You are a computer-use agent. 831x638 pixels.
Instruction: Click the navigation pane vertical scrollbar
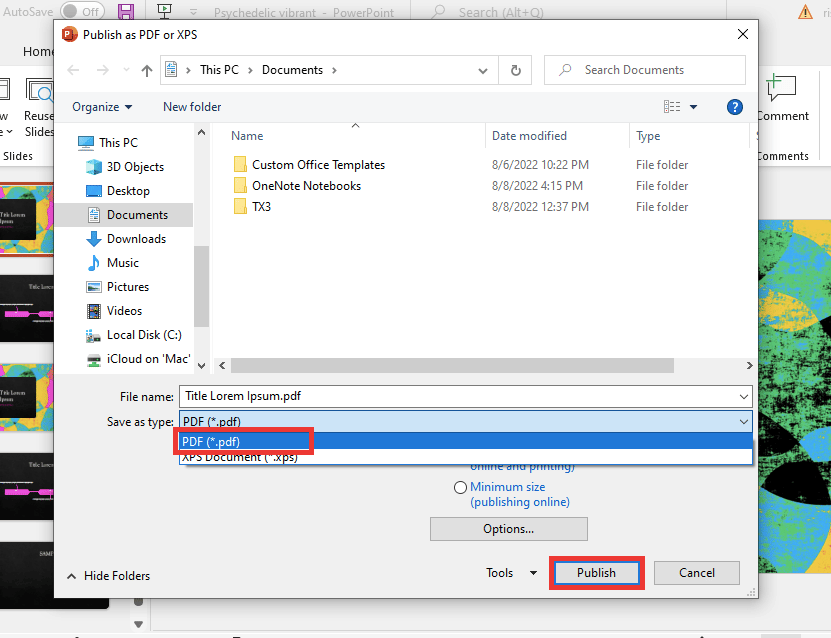point(201,286)
